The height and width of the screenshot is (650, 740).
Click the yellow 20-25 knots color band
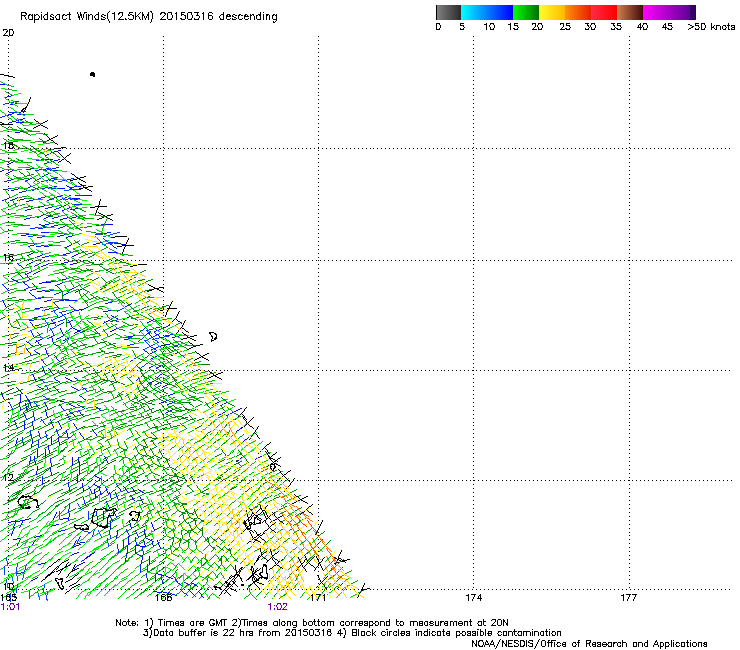click(552, 12)
